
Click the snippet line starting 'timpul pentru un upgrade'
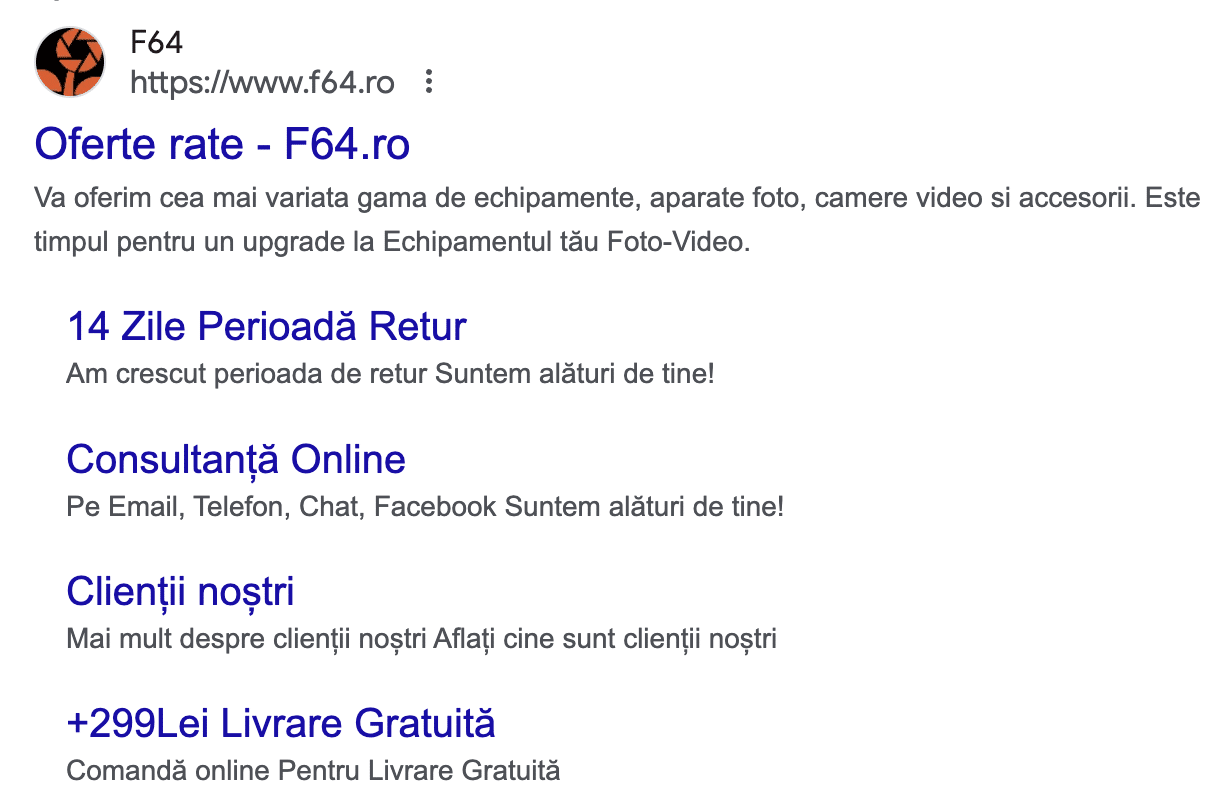(392, 243)
